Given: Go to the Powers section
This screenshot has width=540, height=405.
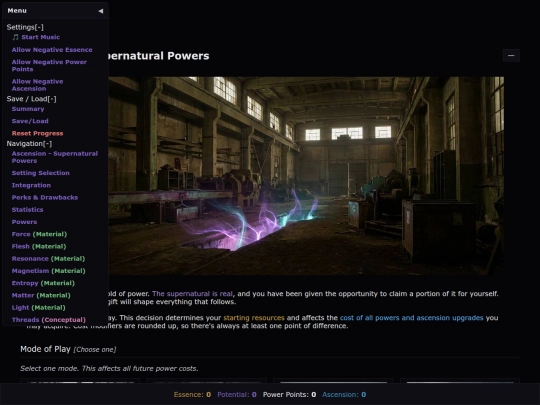Looking at the screenshot, I should 24,222.
